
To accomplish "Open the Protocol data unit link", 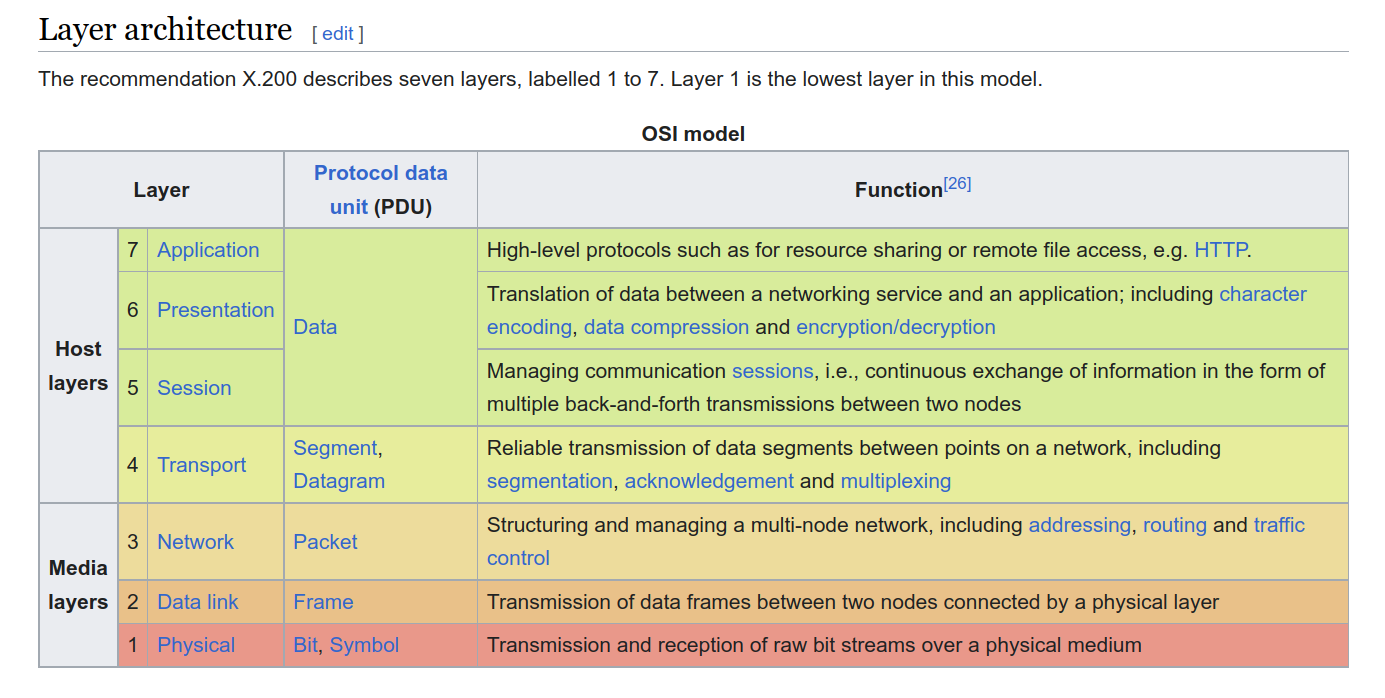I will tap(380, 190).
